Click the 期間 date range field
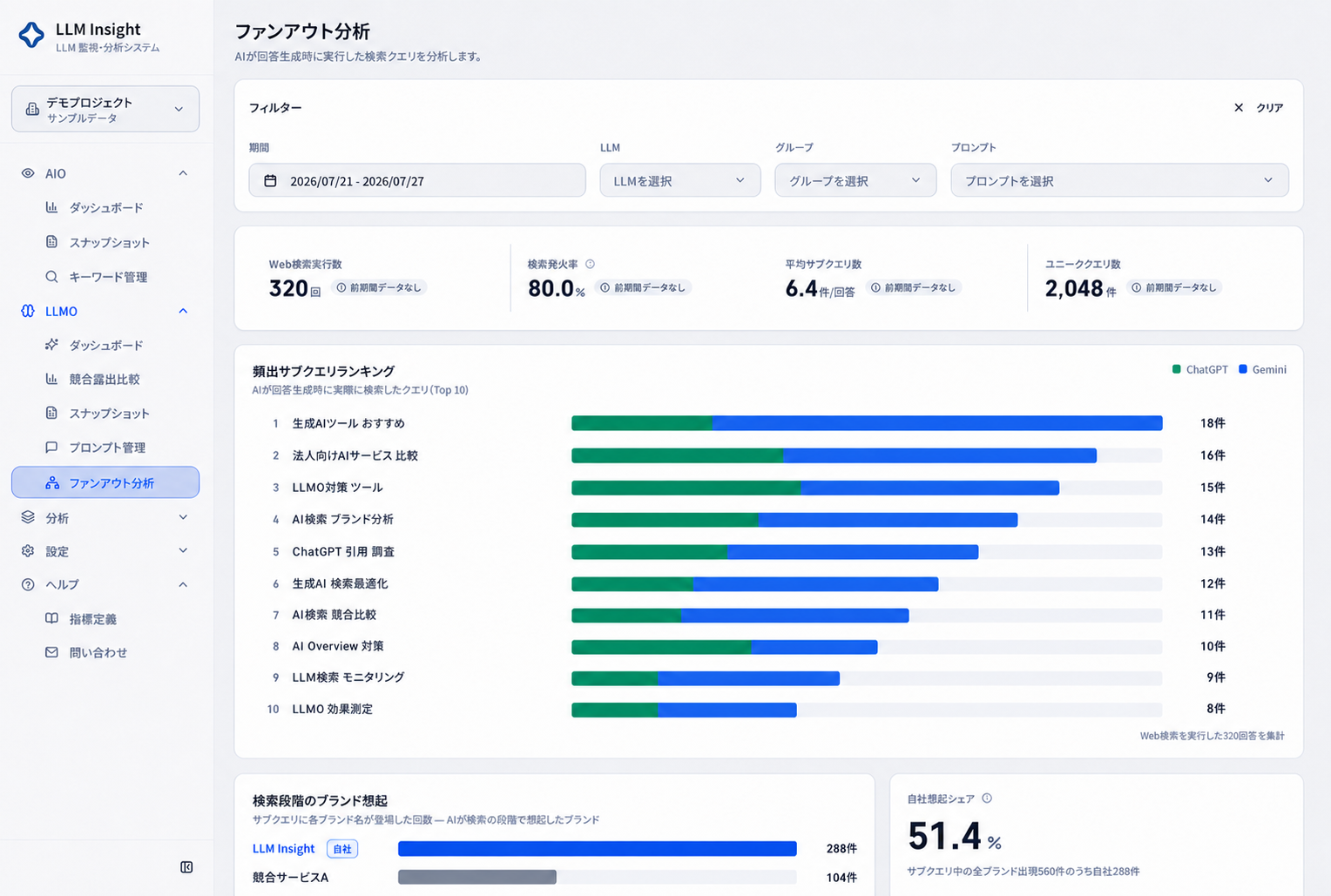 point(417,181)
